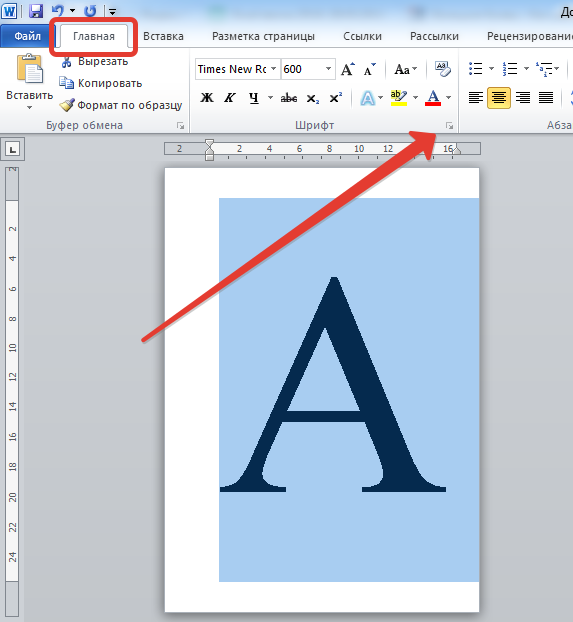The width and height of the screenshot is (573, 622).
Task: Expand the Шрифт dialog launcher
Action: point(449,126)
